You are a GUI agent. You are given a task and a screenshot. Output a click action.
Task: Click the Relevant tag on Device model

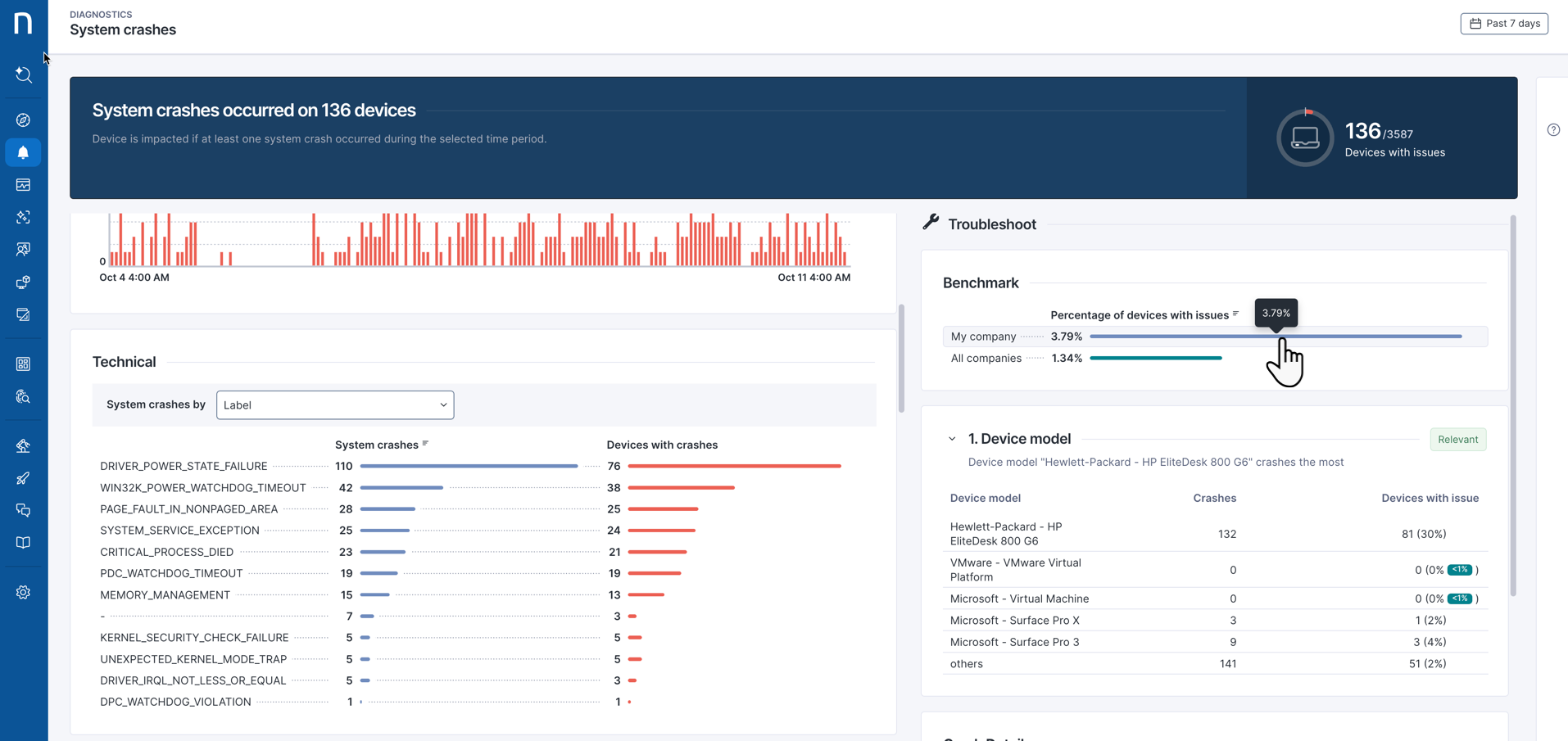click(x=1457, y=440)
